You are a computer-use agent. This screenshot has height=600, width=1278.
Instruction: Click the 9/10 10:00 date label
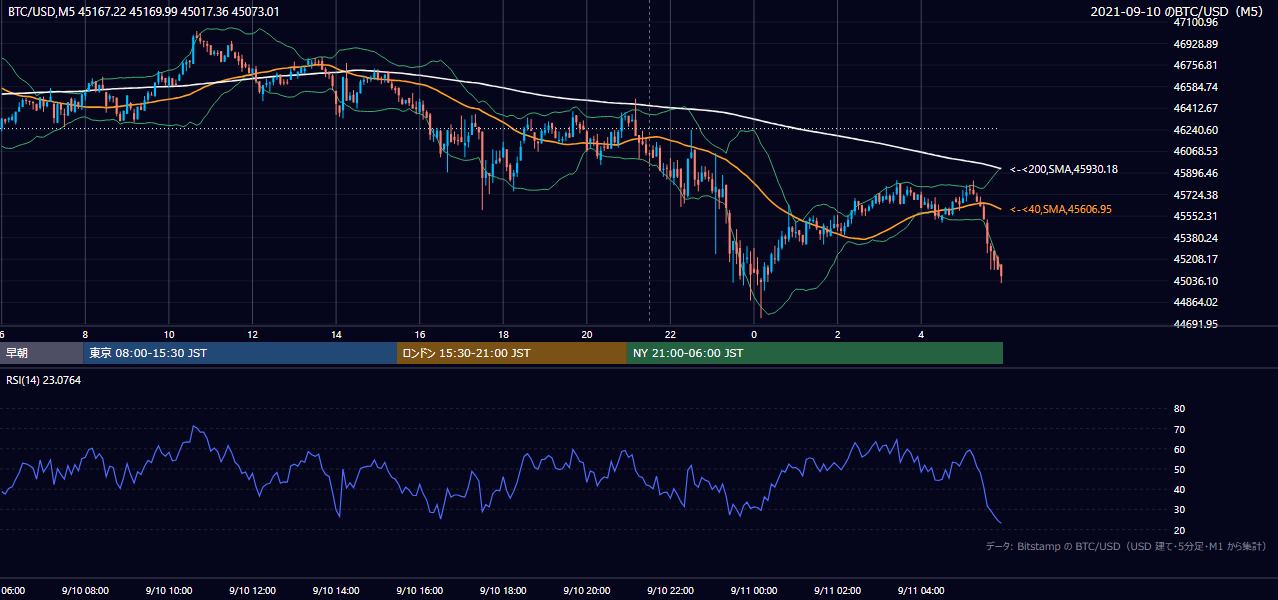coord(168,591)
